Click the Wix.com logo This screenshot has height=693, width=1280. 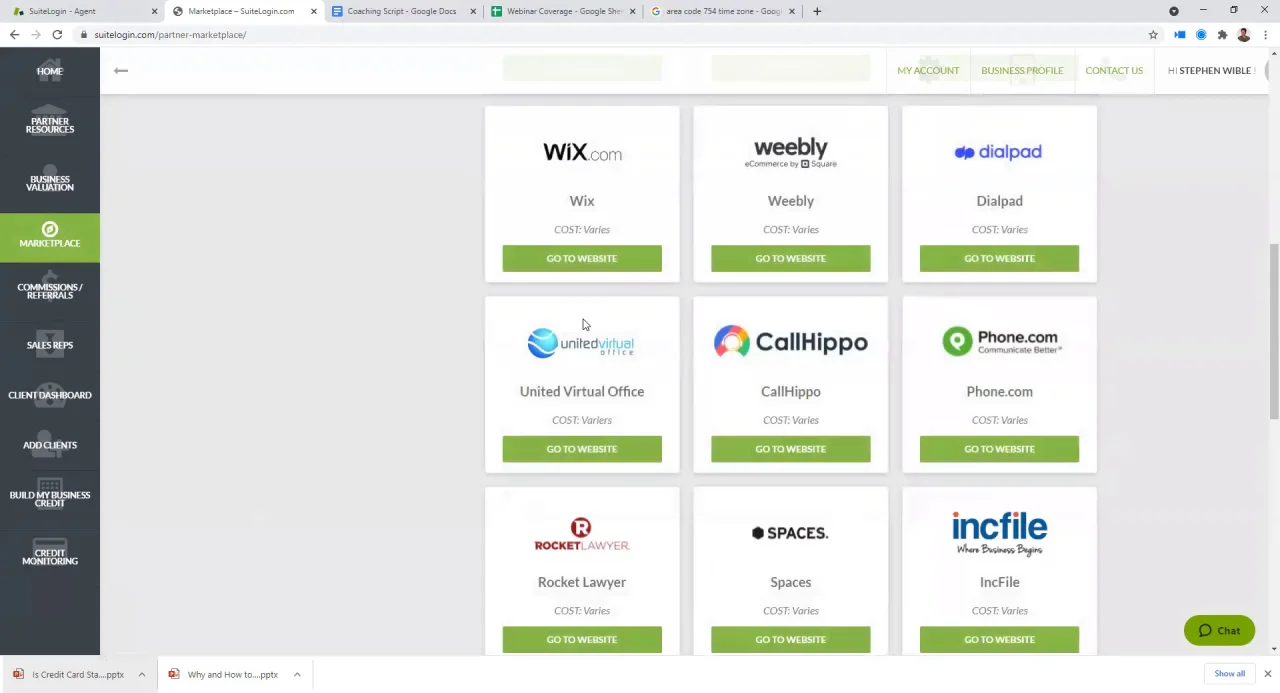coord(582,153)
